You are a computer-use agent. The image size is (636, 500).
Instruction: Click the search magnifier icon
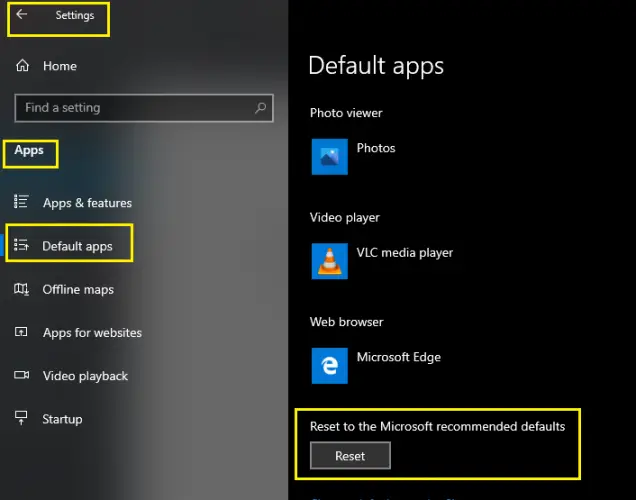pos(261,108)
